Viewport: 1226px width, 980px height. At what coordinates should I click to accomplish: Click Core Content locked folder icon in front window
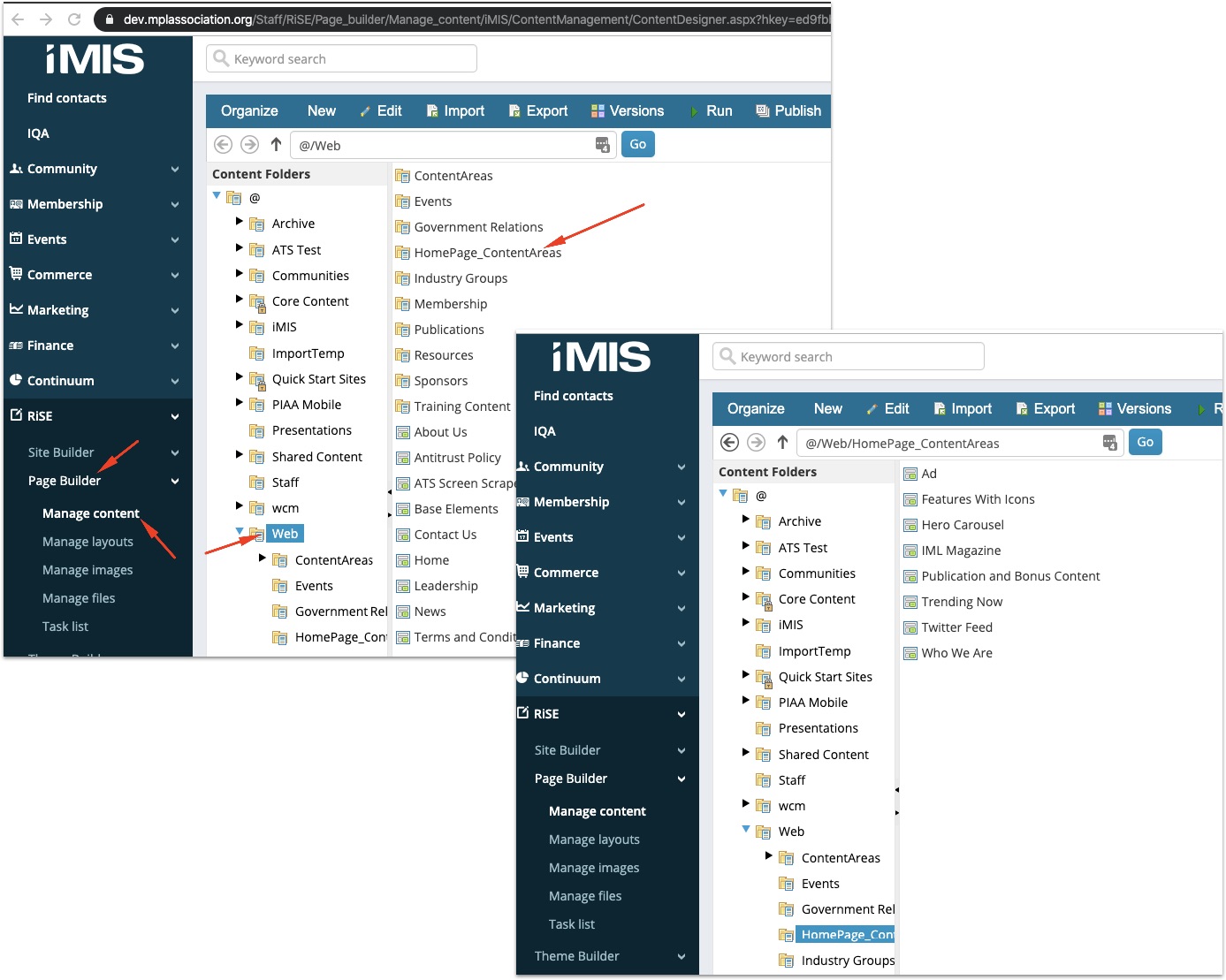(764, 600)
